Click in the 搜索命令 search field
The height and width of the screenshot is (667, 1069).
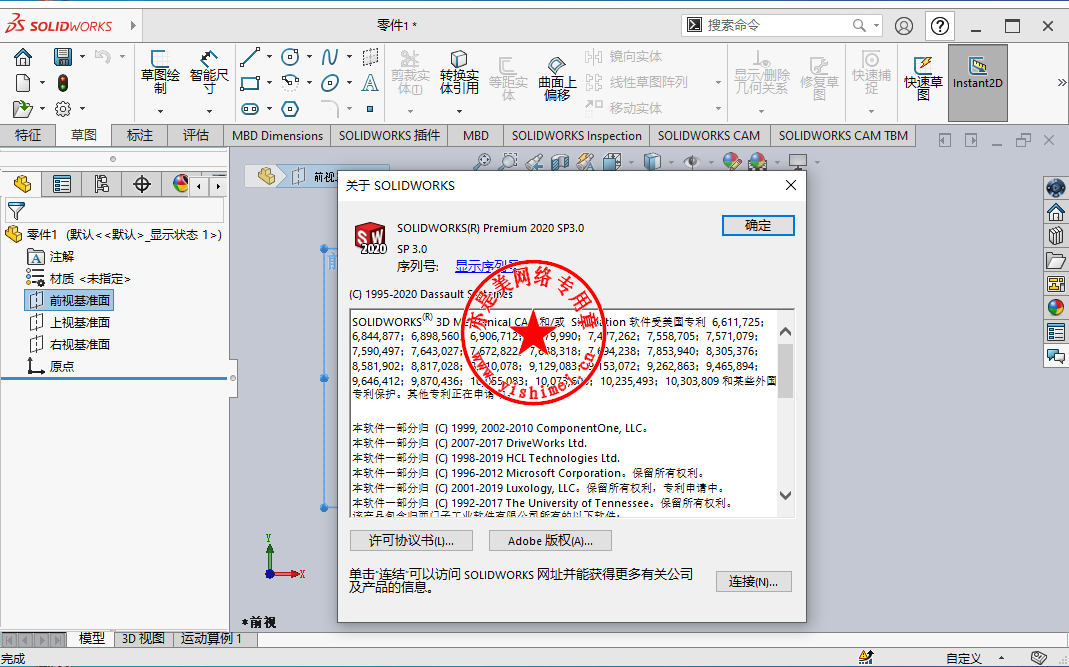(777, 26)
